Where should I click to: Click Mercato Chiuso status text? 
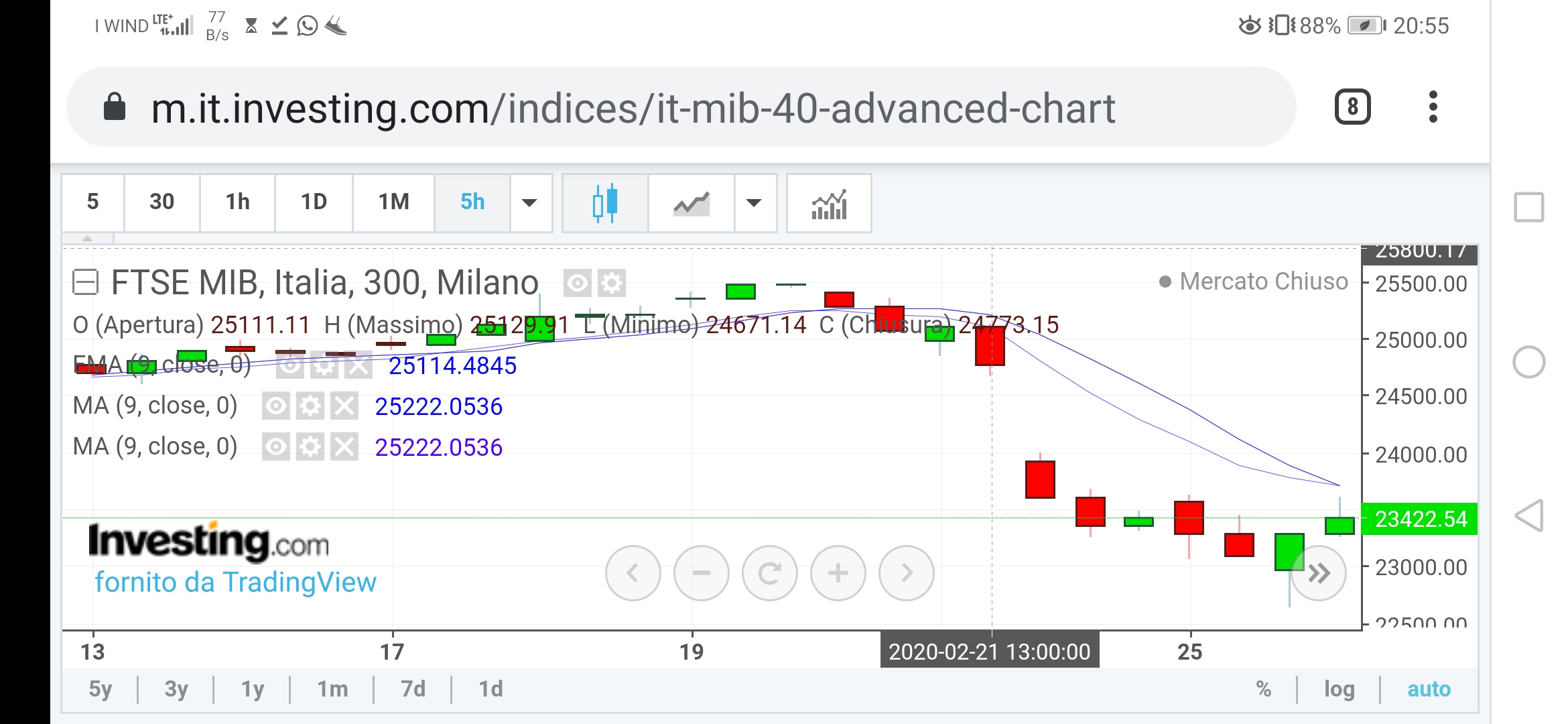[1263, 282]
